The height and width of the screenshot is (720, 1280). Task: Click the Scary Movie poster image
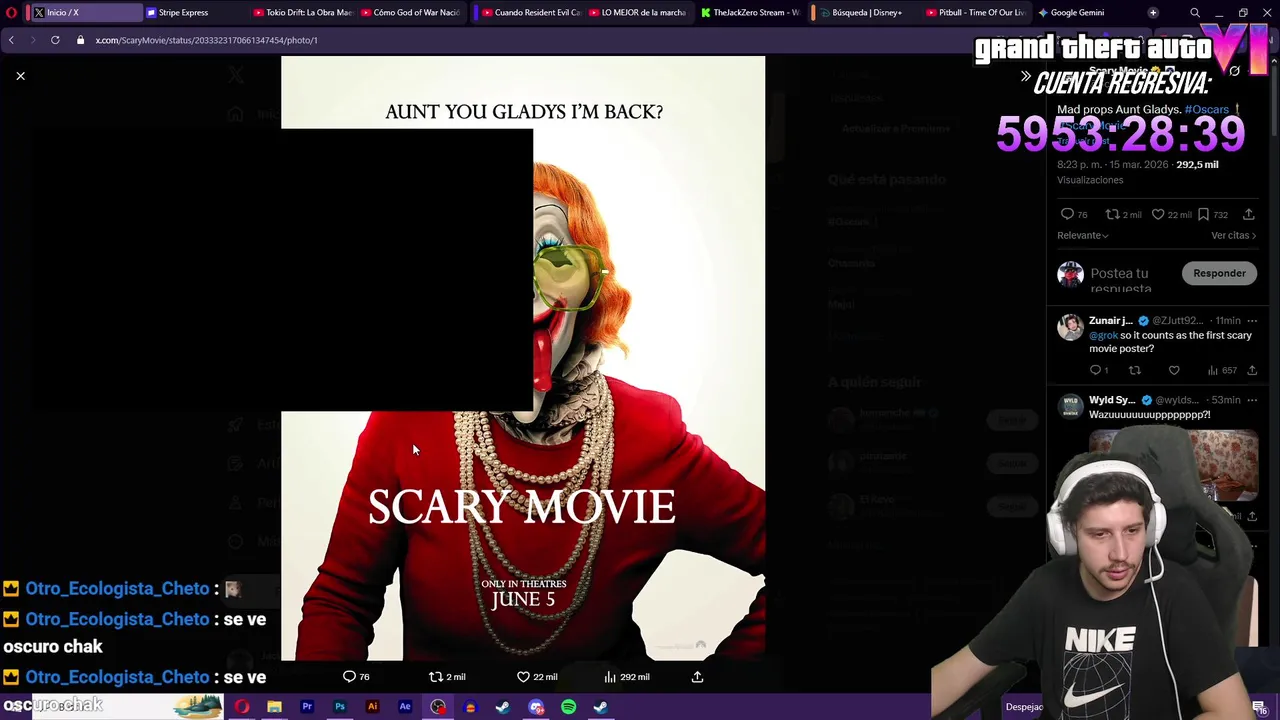pos(523,358)
